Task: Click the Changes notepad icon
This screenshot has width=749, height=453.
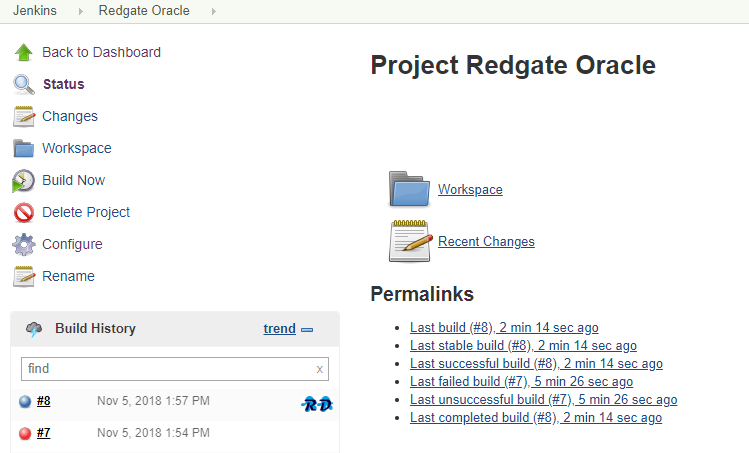Action: 24,116
